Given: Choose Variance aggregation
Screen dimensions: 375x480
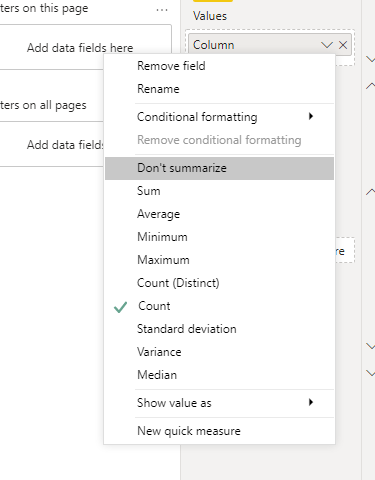Looking at the screenshot, I should click(x=219, y=352).
